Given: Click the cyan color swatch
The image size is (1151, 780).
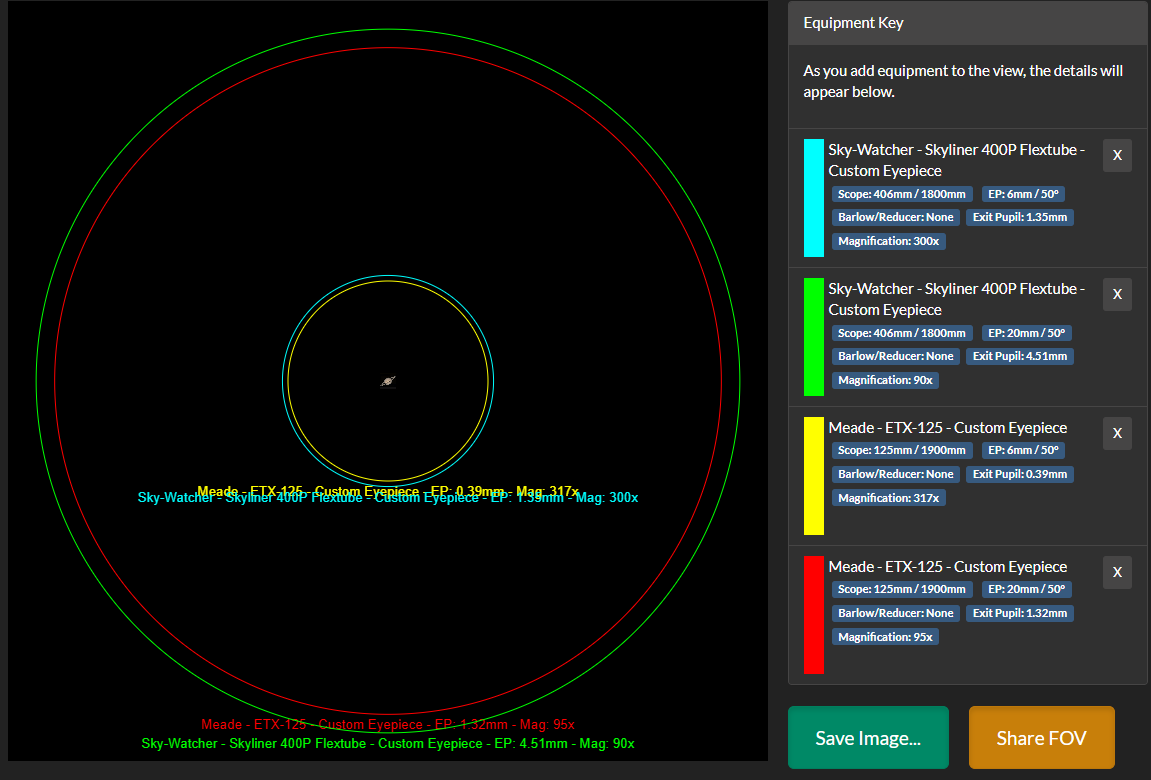Looking at the screenshot, I should pos(813,198).
